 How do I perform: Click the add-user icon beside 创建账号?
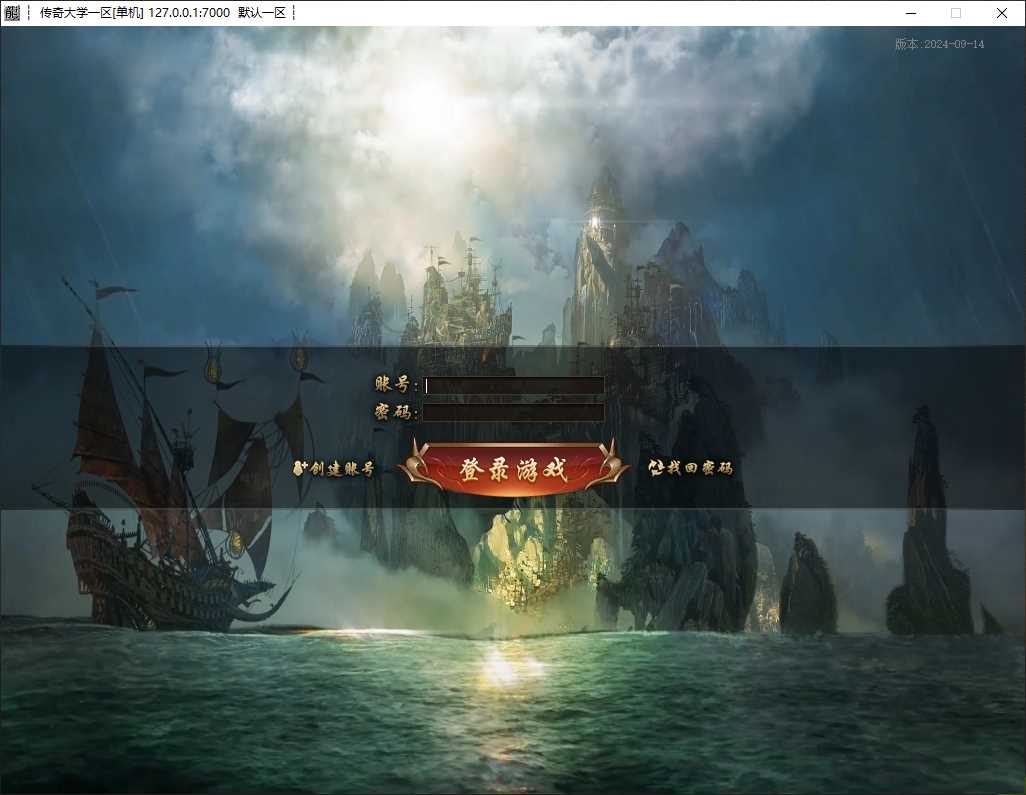point(300,468)
